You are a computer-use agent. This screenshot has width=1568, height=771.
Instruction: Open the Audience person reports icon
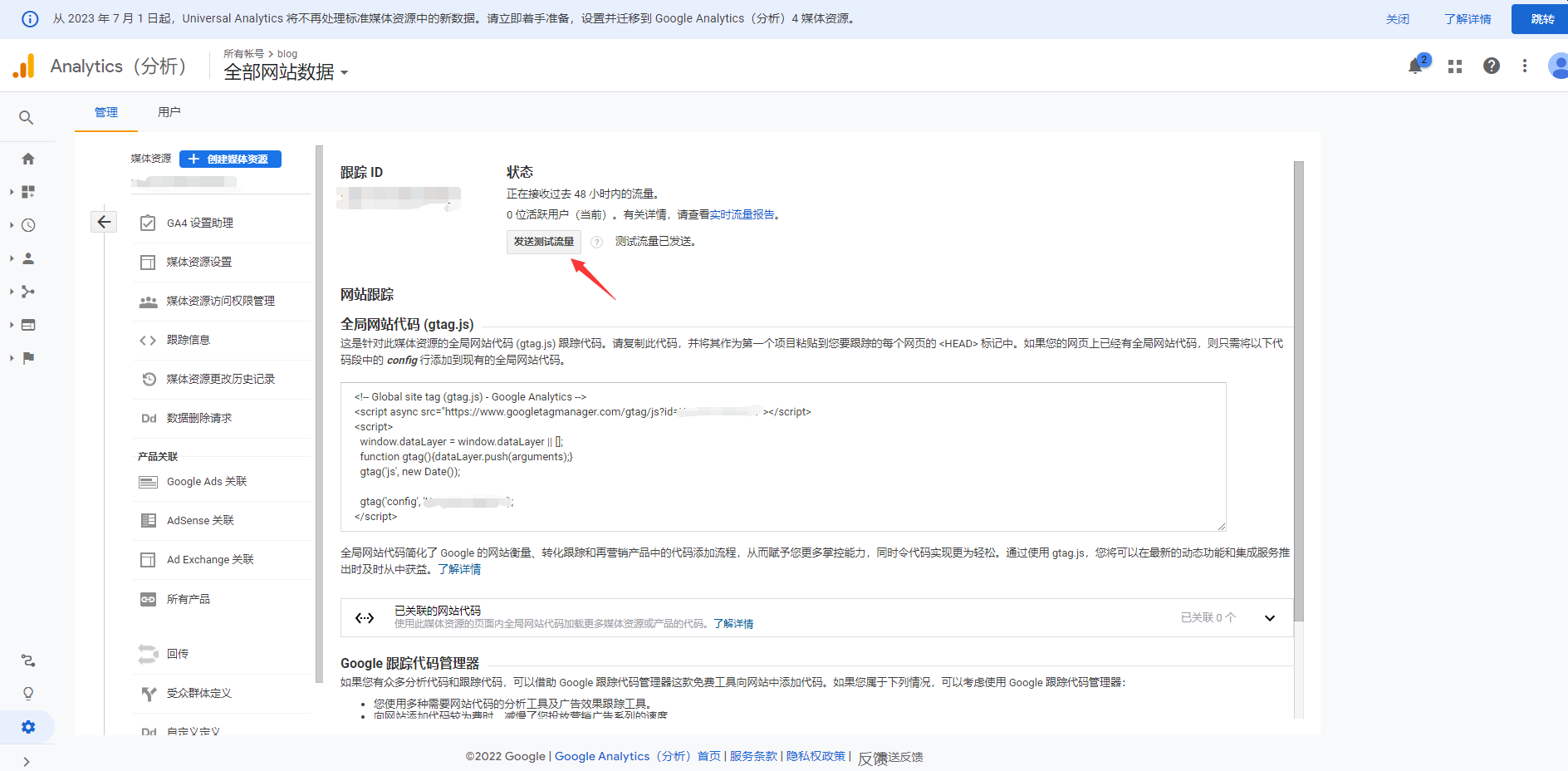click(28, 258)
